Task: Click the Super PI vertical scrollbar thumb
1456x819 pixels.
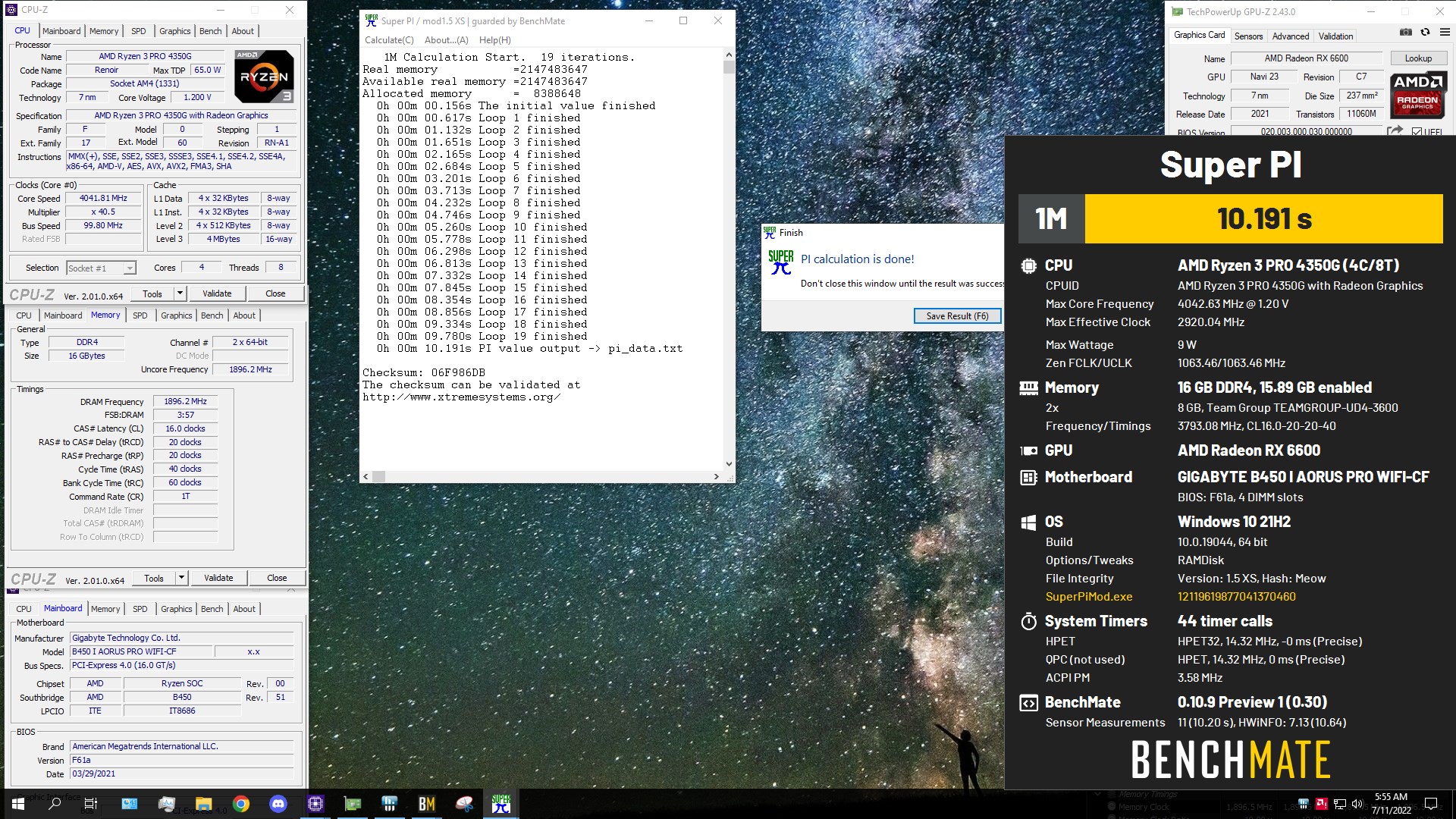Action: 729,67
